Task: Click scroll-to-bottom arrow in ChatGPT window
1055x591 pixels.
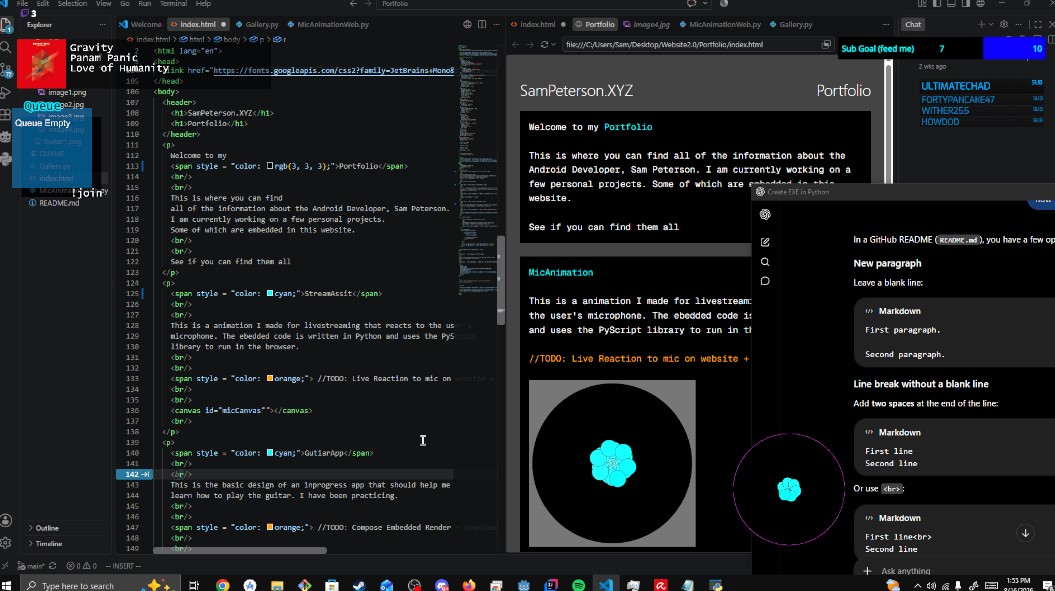Action: (1025, 533)
